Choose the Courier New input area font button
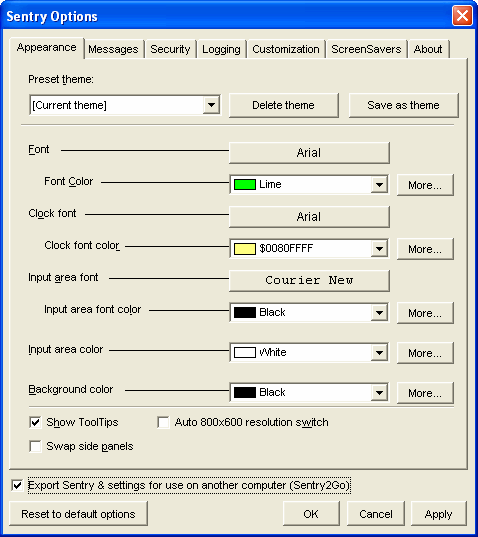Image resolution: width=478 pixels, height=537 pixels. click(309, 280)
